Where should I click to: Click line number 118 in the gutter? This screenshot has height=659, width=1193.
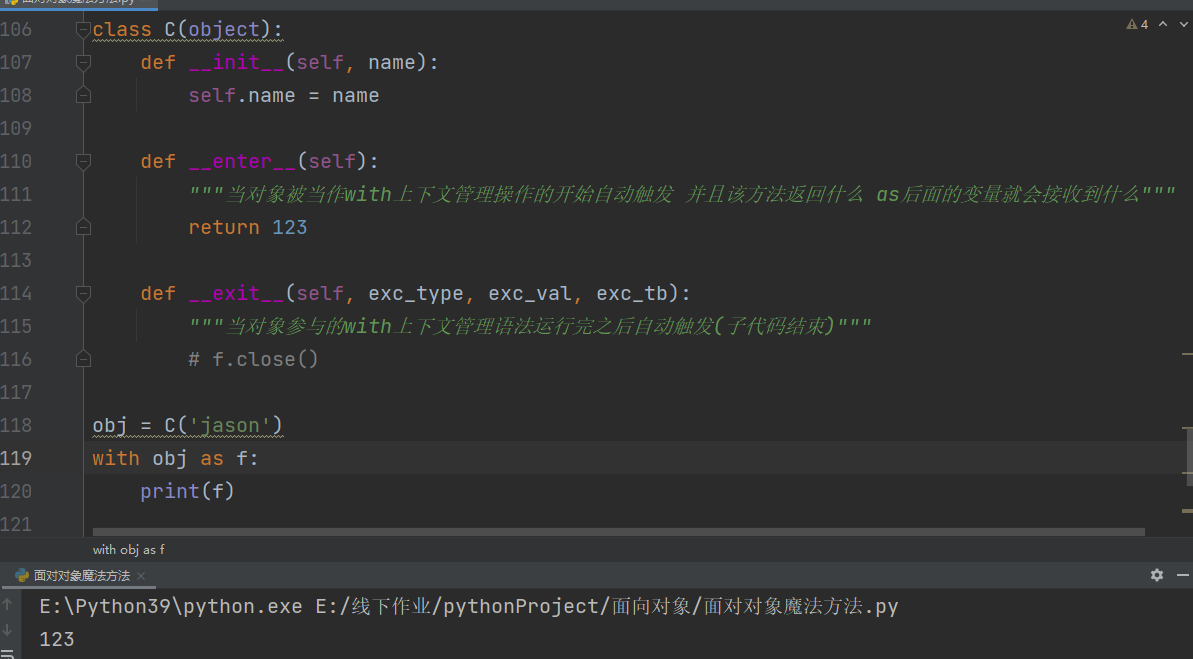pyautogui.click(x=16, y=425)
